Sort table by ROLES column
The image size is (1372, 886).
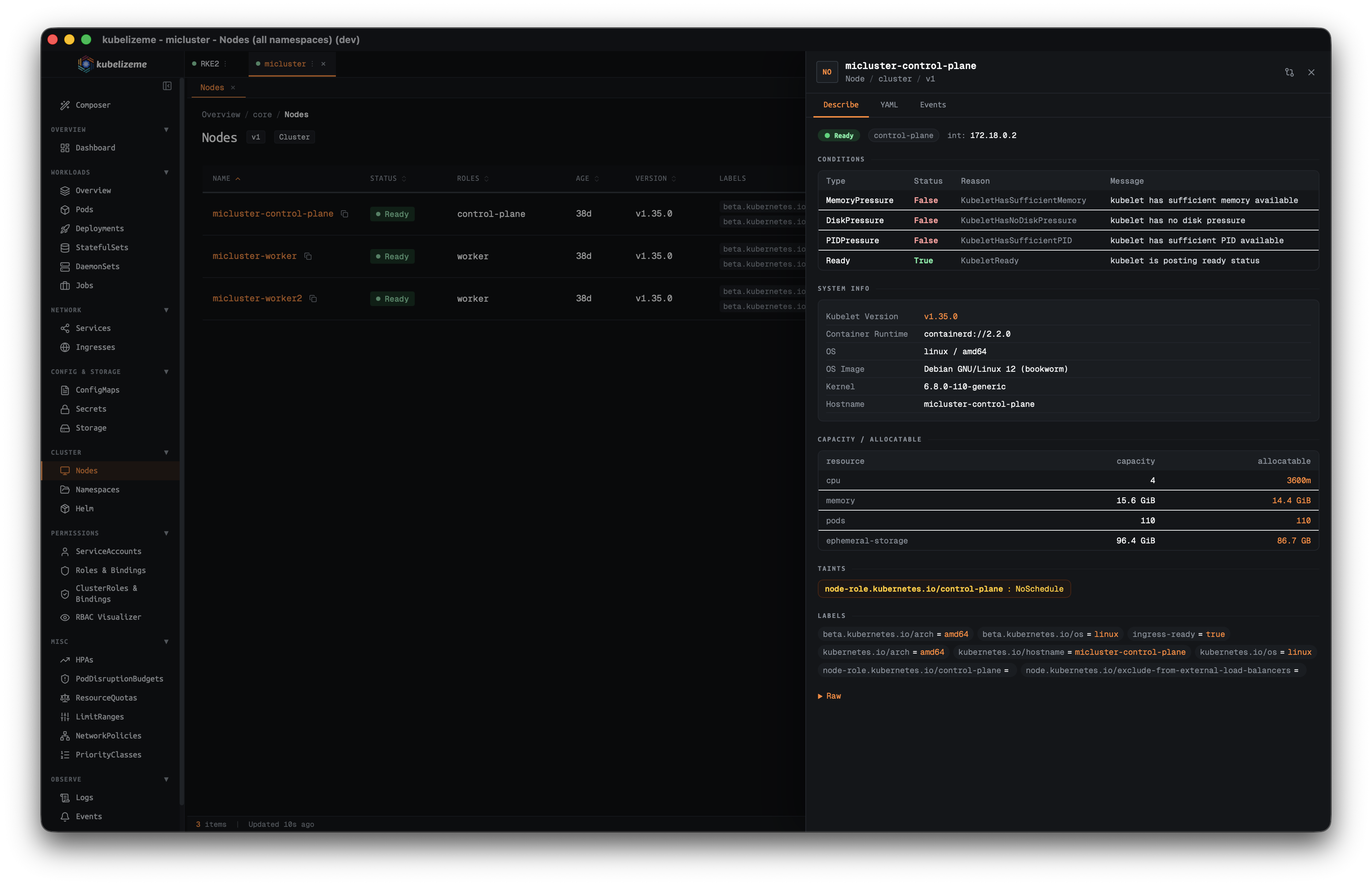[x=473, y=178]
